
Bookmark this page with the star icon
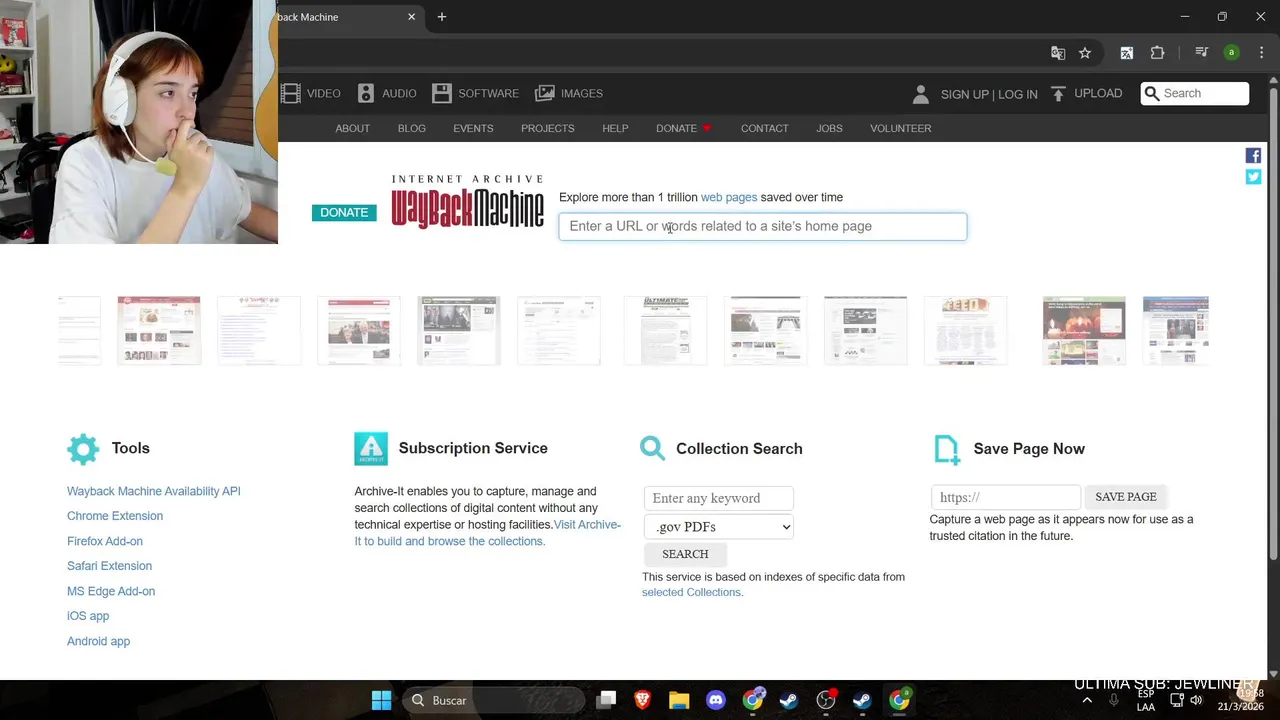coord(1085,53)
